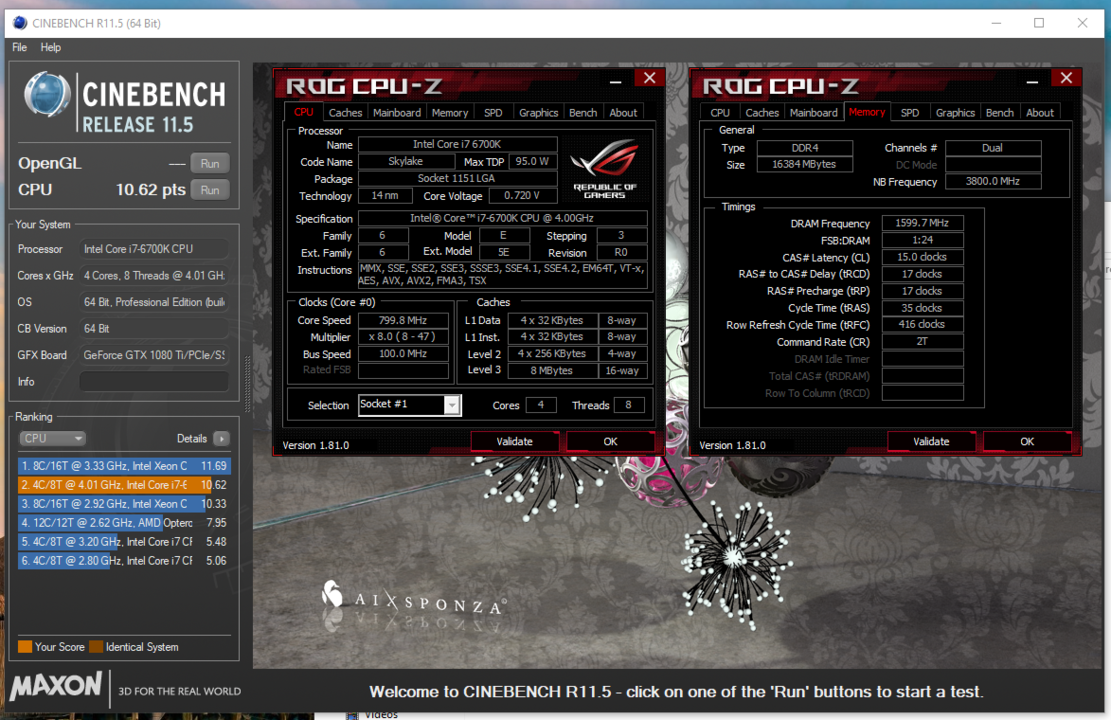Click Validate in left CPU-Z window
The height and width of the screenshot is (720, 1111).
514,441
